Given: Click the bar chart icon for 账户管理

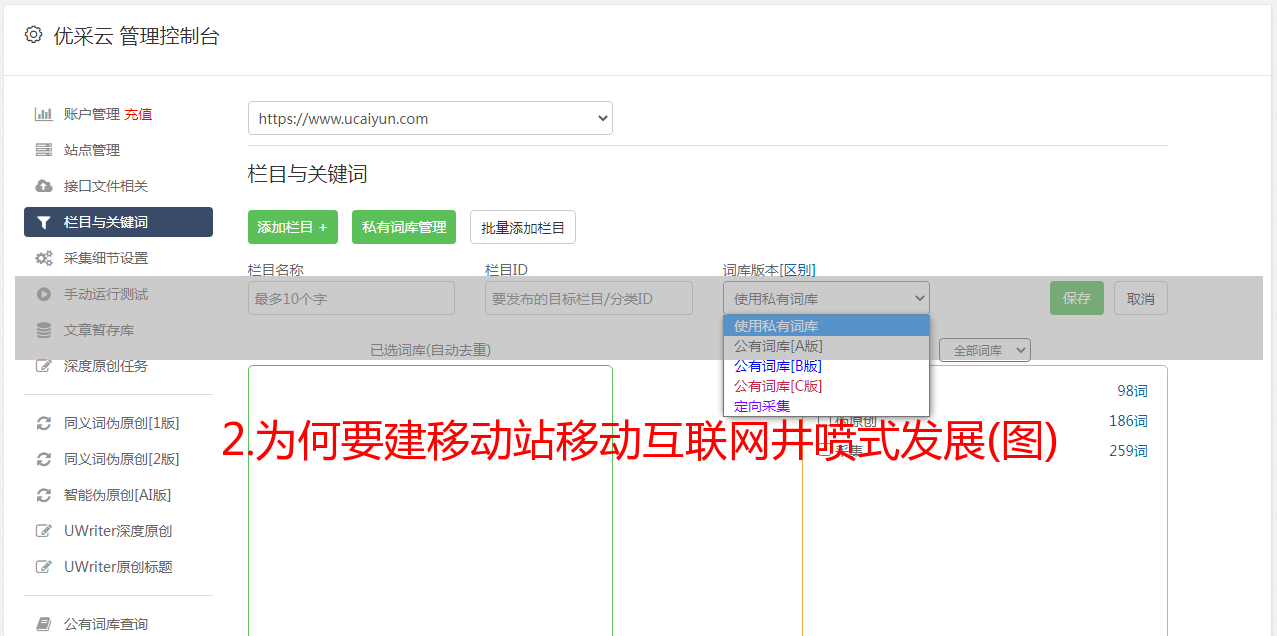Looking at the screenshot, I should click(43, 114).
